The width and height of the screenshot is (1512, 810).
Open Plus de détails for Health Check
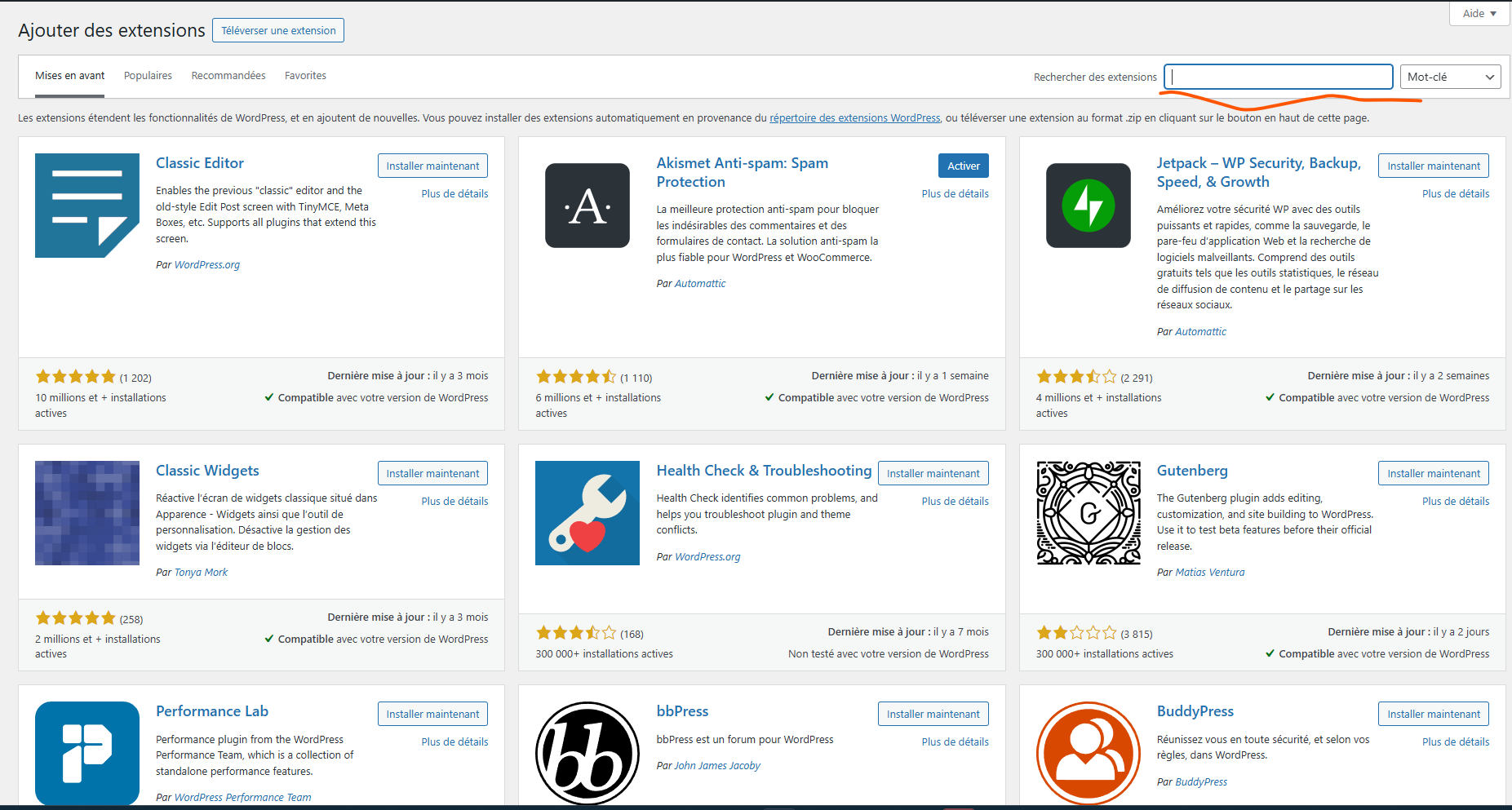[x=956, y=501]
